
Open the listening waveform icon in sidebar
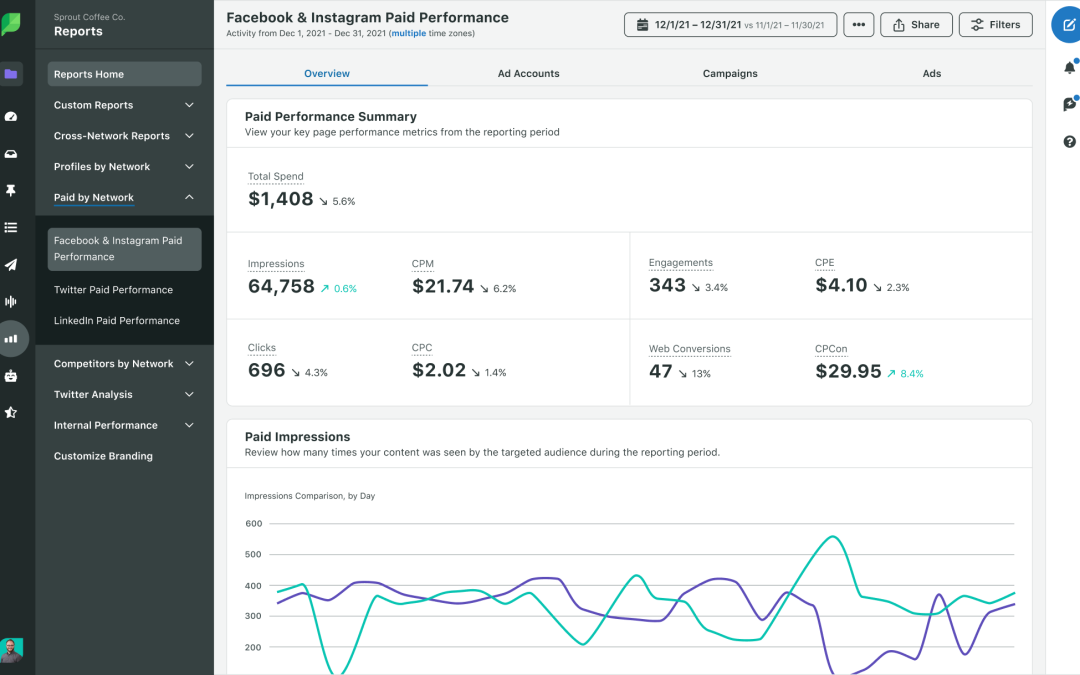coord(11,301)
